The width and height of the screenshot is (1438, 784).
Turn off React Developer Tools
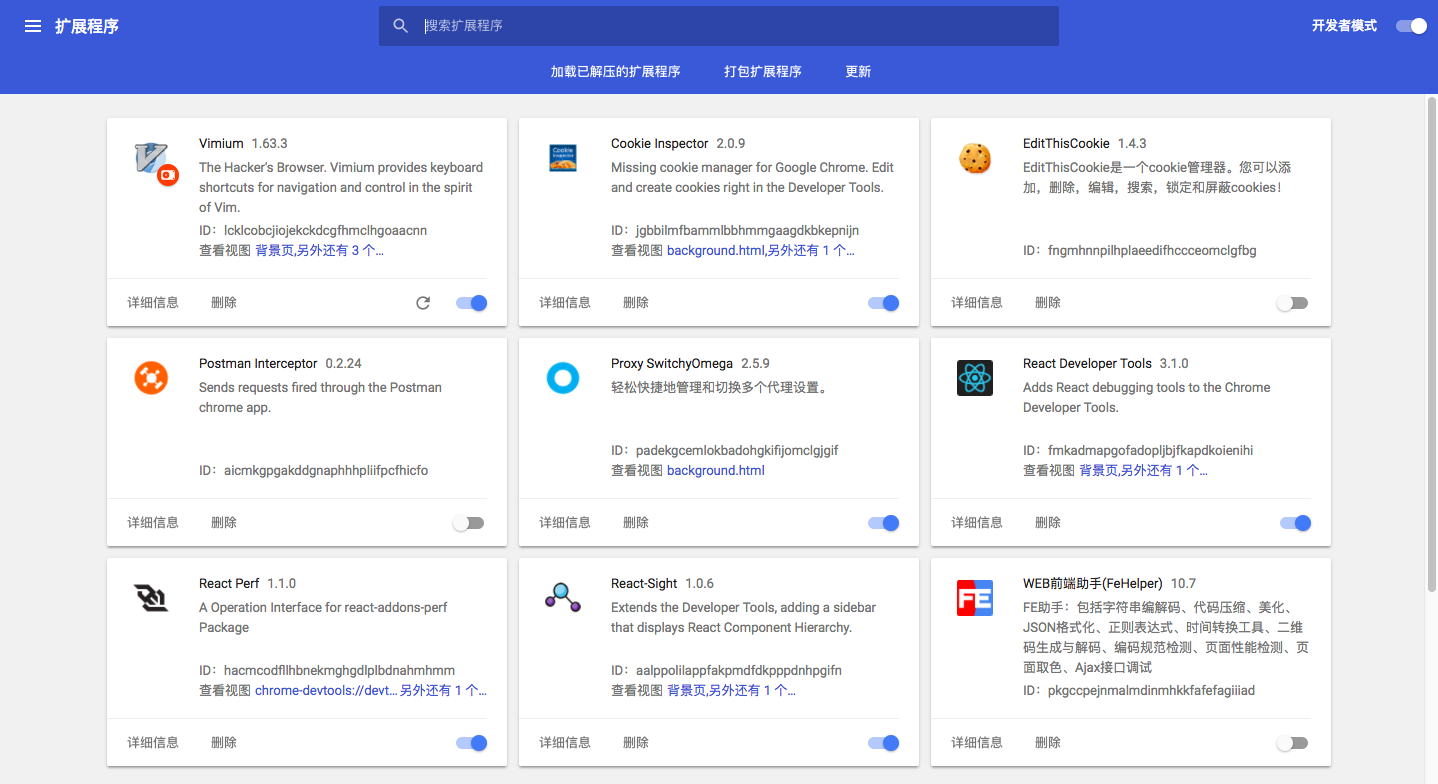(x=1296, y=523)
